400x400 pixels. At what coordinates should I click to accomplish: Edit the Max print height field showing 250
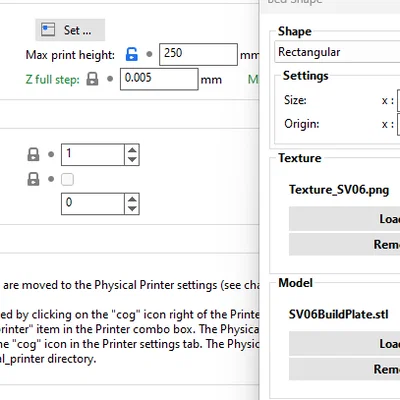[198, 54]
